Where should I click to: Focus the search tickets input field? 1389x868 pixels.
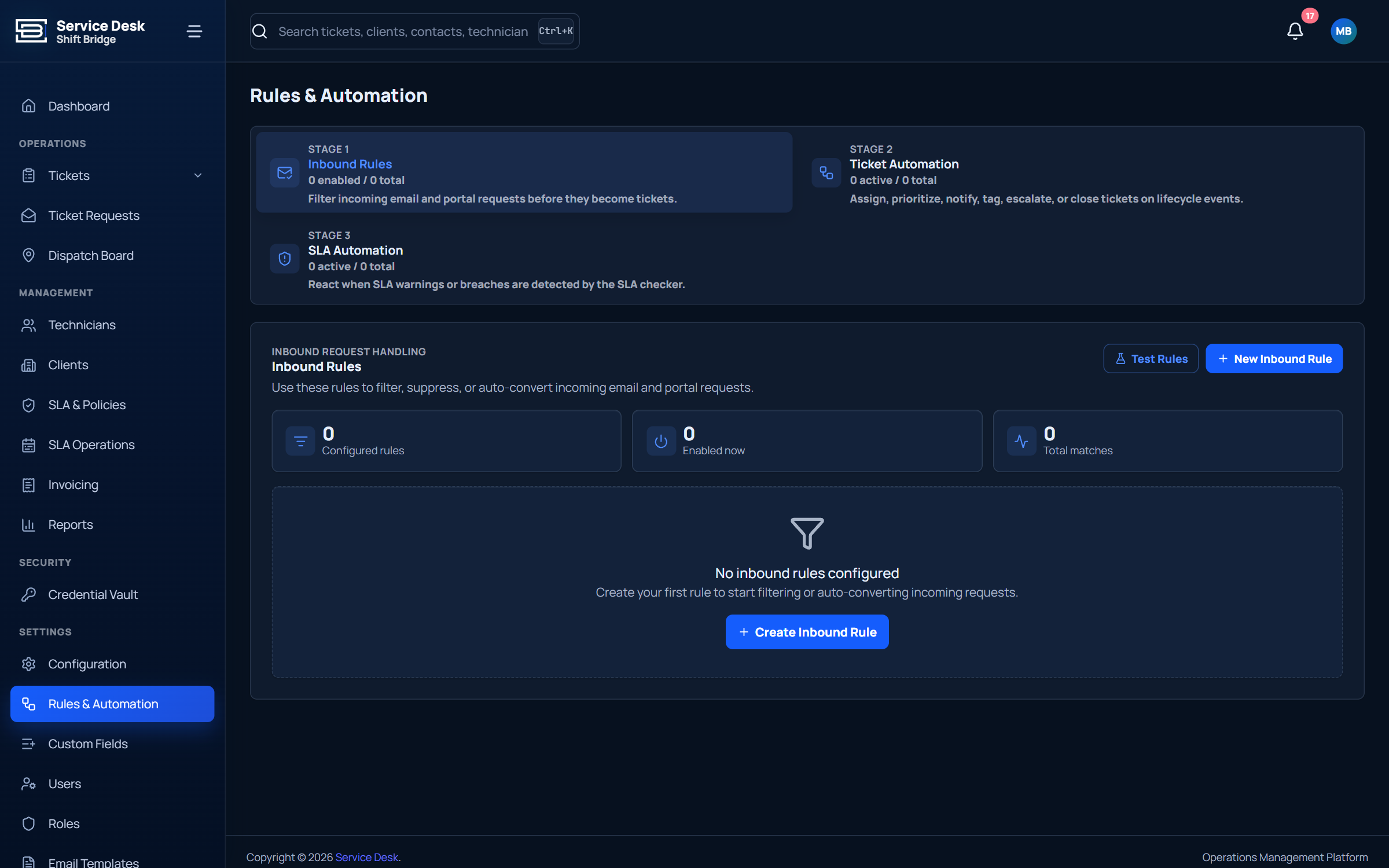(x=403, y=31)
